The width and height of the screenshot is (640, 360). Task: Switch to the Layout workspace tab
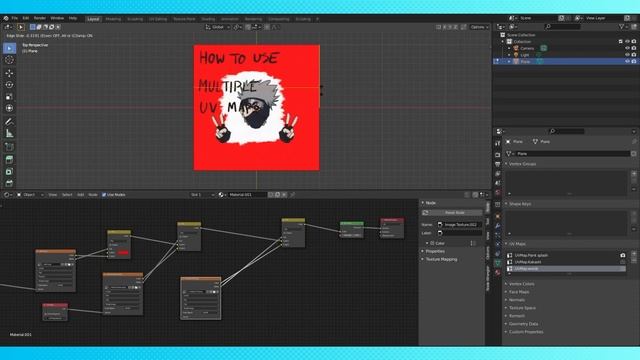pos(93,19)
